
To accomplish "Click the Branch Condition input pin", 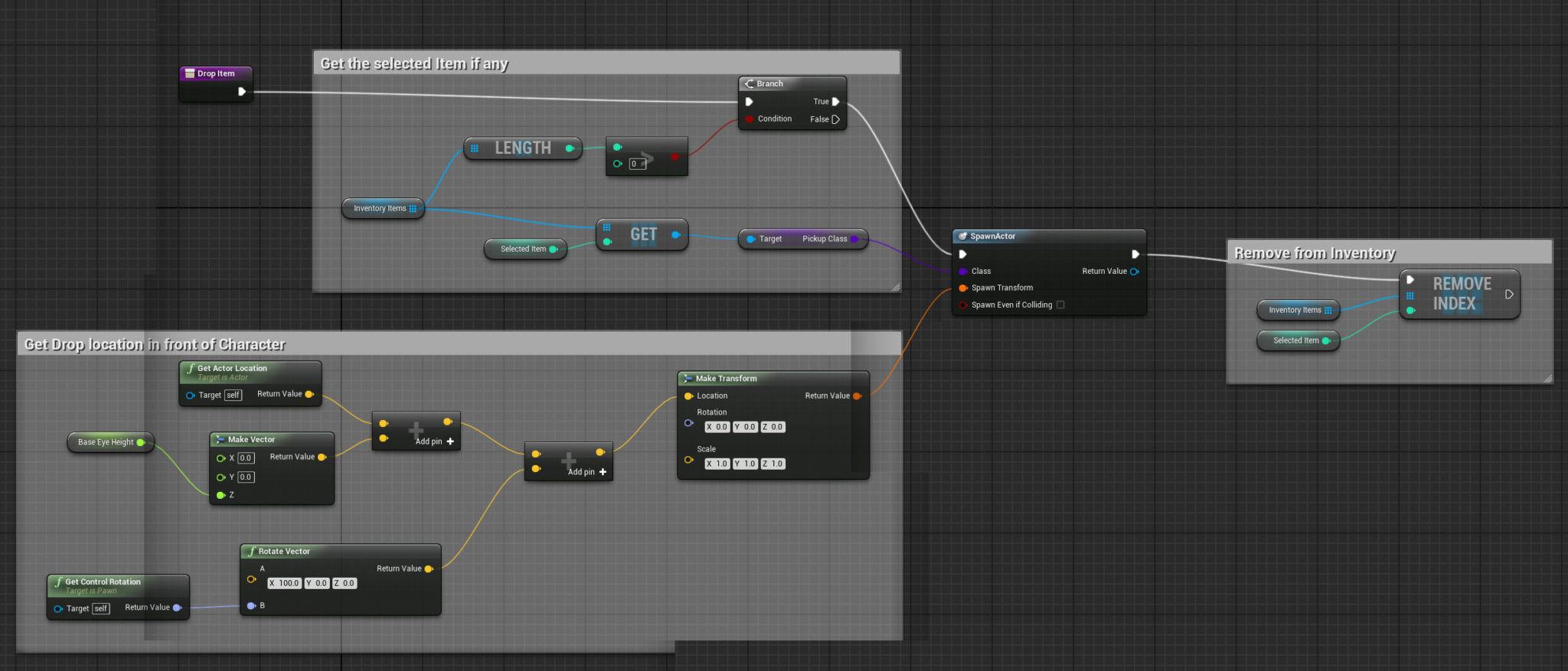I will point(750,119).
